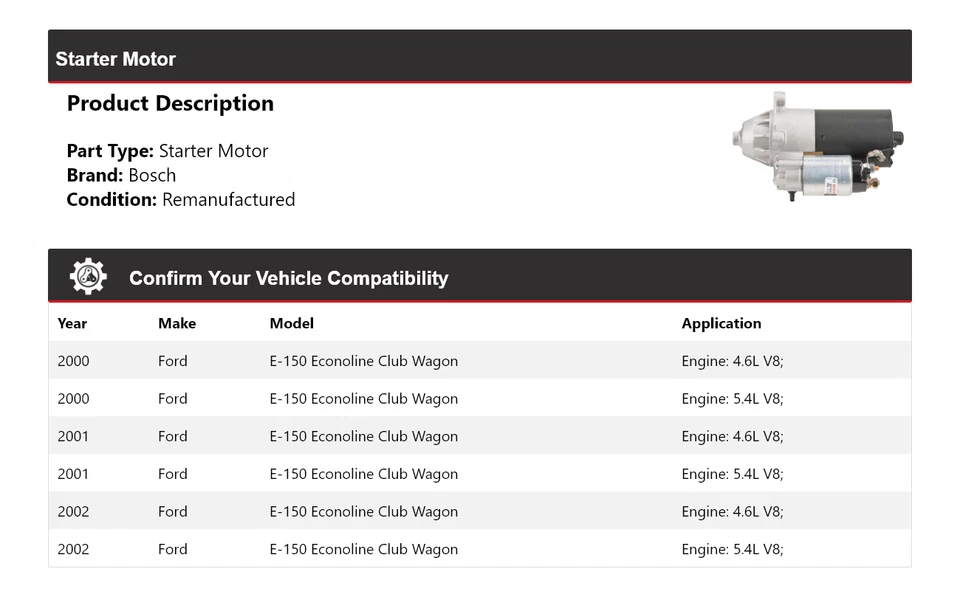Click the gear wrench compatibility icon
The height and width of the screenshot is (597, 960).
pos(88,277)
